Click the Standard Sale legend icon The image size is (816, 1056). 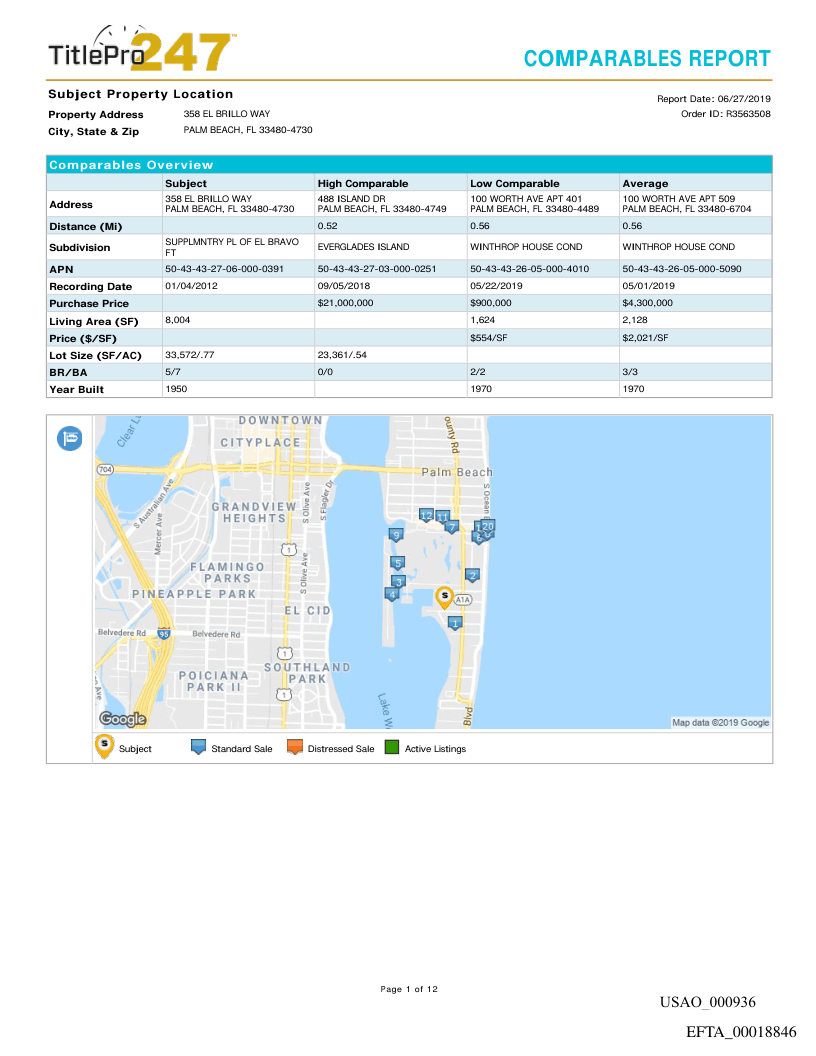coord(198,748)
